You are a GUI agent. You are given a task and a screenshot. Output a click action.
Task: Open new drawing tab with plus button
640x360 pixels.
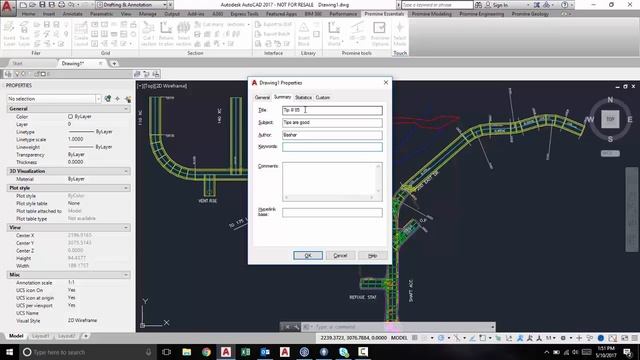pos(114,63)
